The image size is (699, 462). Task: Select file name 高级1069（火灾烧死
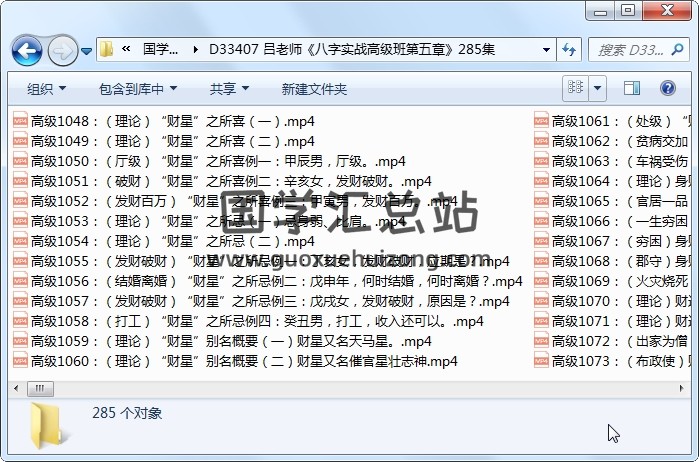pos(621,281)
